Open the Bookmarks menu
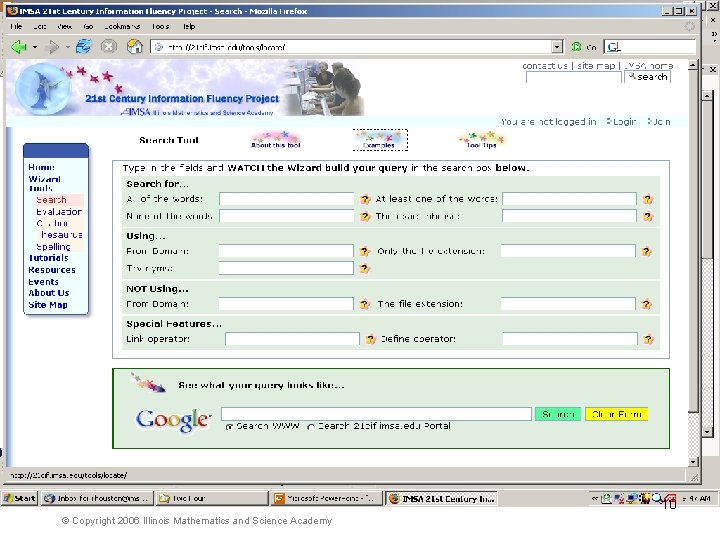720x540 pixels. click(x=122, y=27)
